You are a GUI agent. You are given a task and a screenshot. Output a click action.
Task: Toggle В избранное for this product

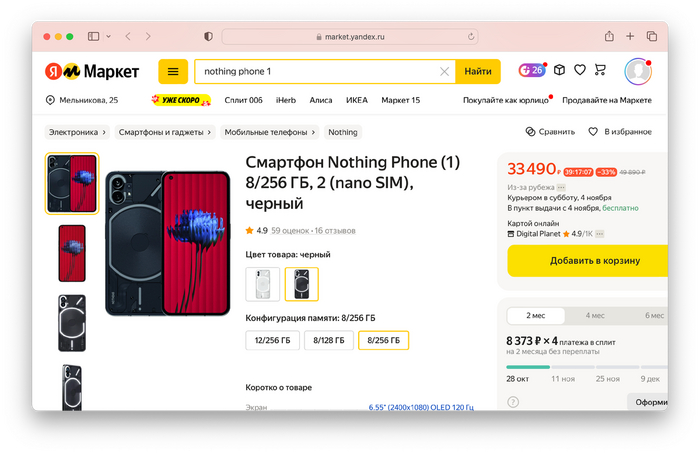coord(593,131)
